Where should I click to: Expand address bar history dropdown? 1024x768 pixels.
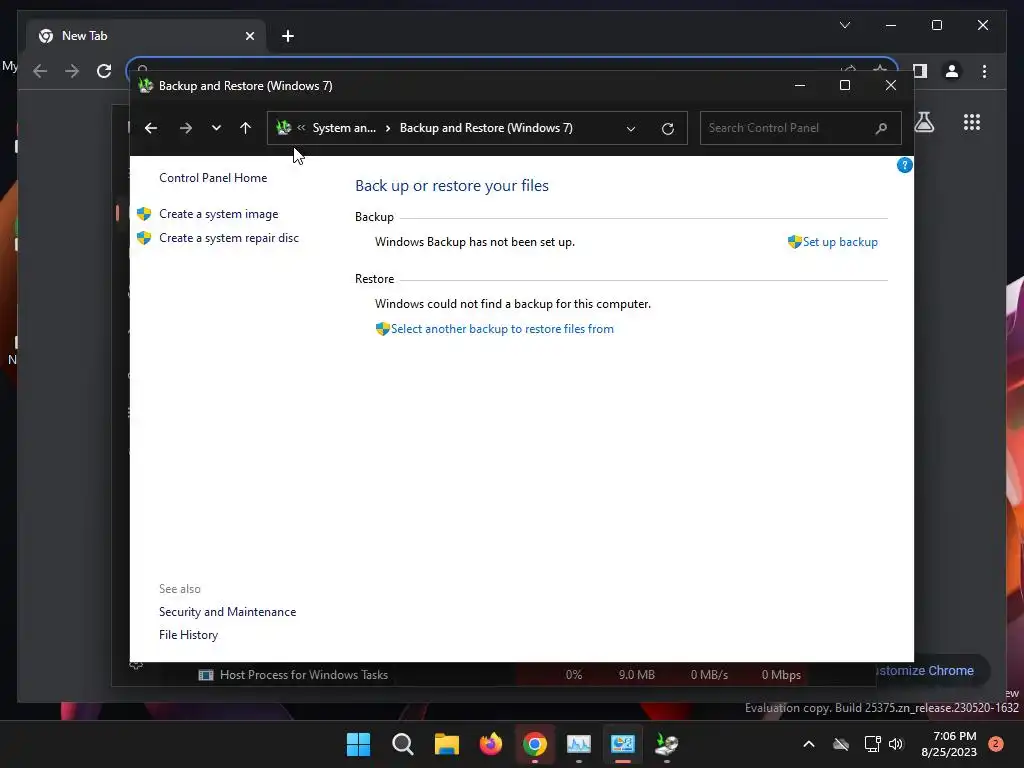tap(631, 129)
